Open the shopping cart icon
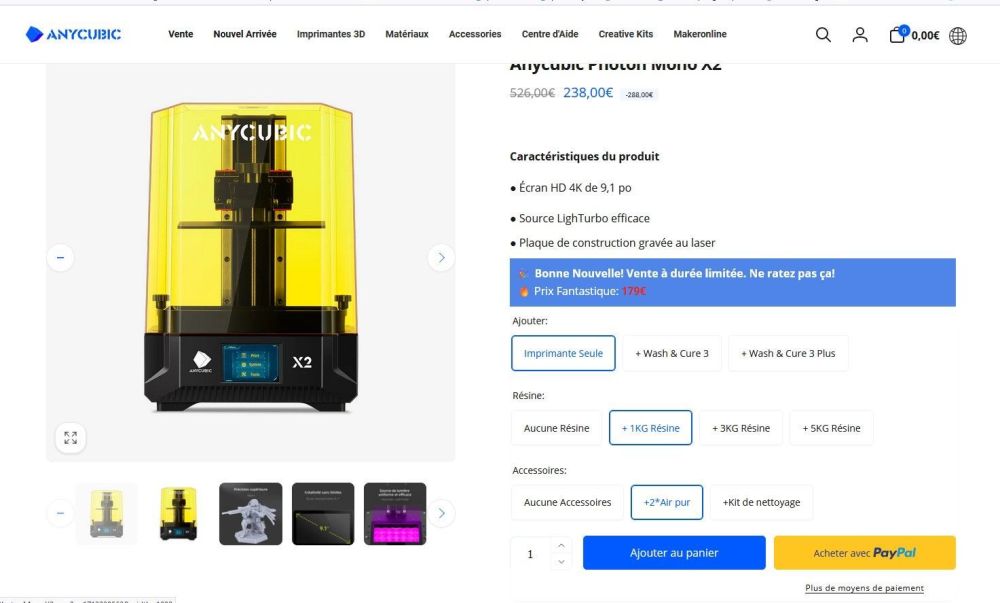 click(898, 34)
